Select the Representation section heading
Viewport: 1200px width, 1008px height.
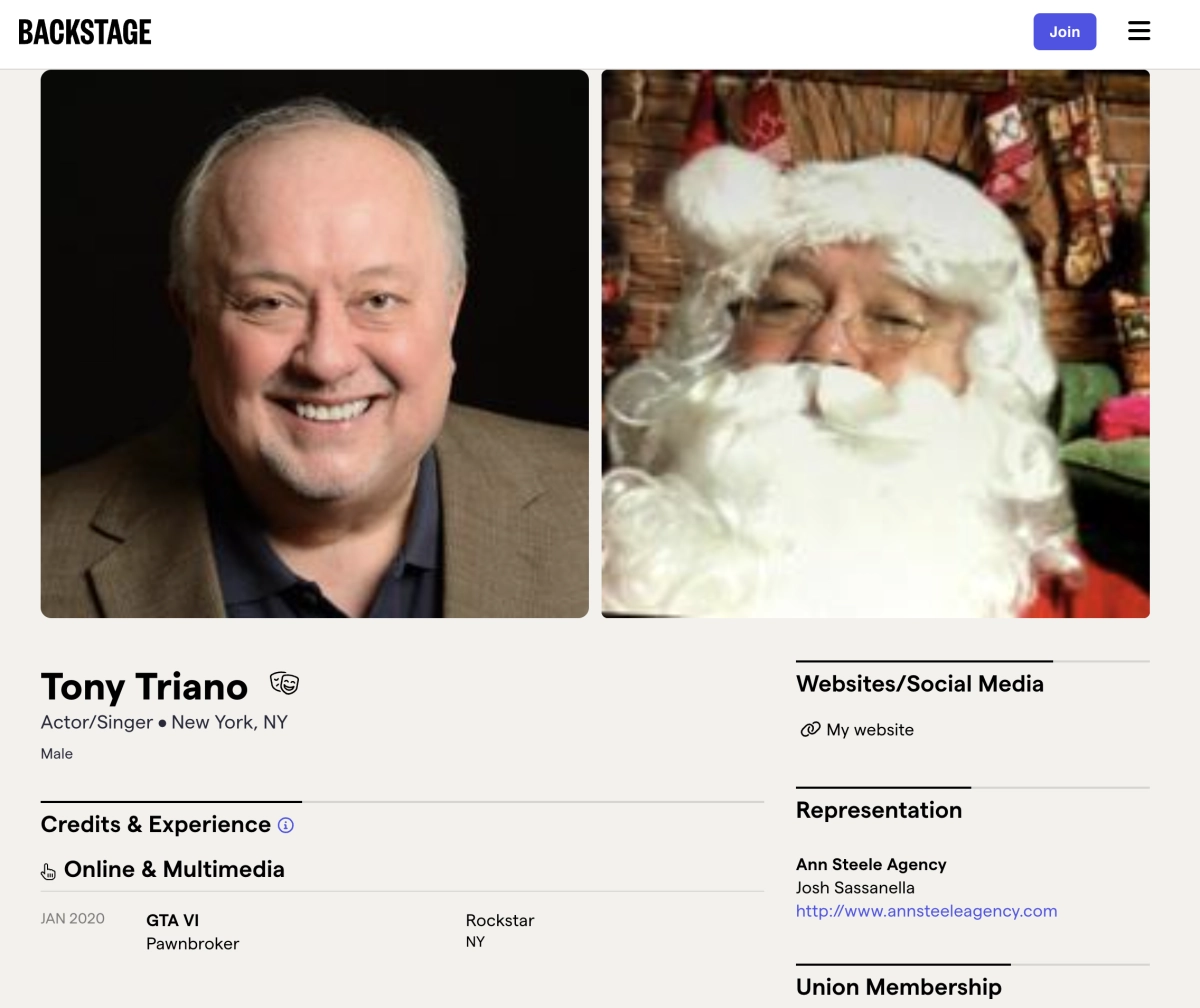click(879, 811)
